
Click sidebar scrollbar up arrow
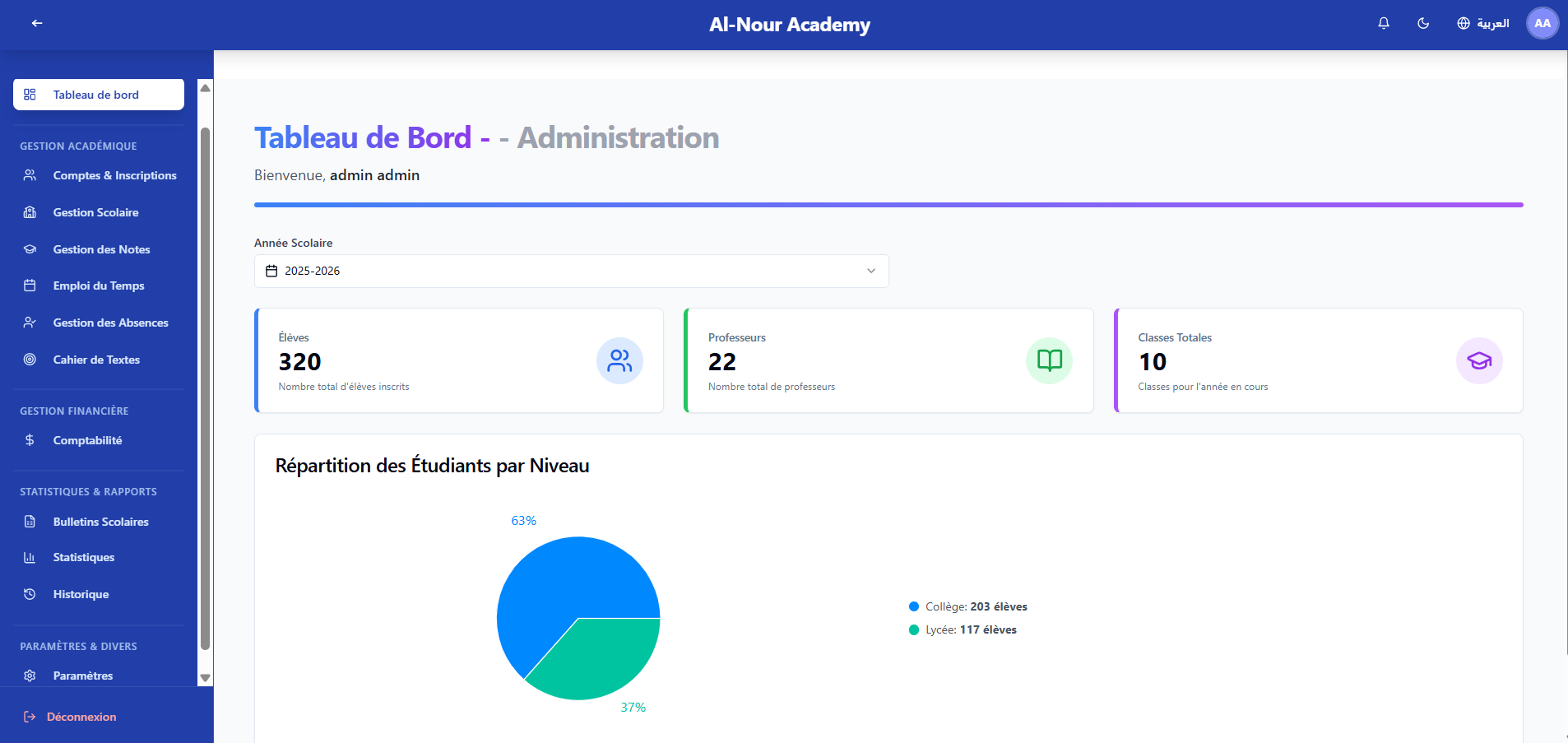coord(206,88)
